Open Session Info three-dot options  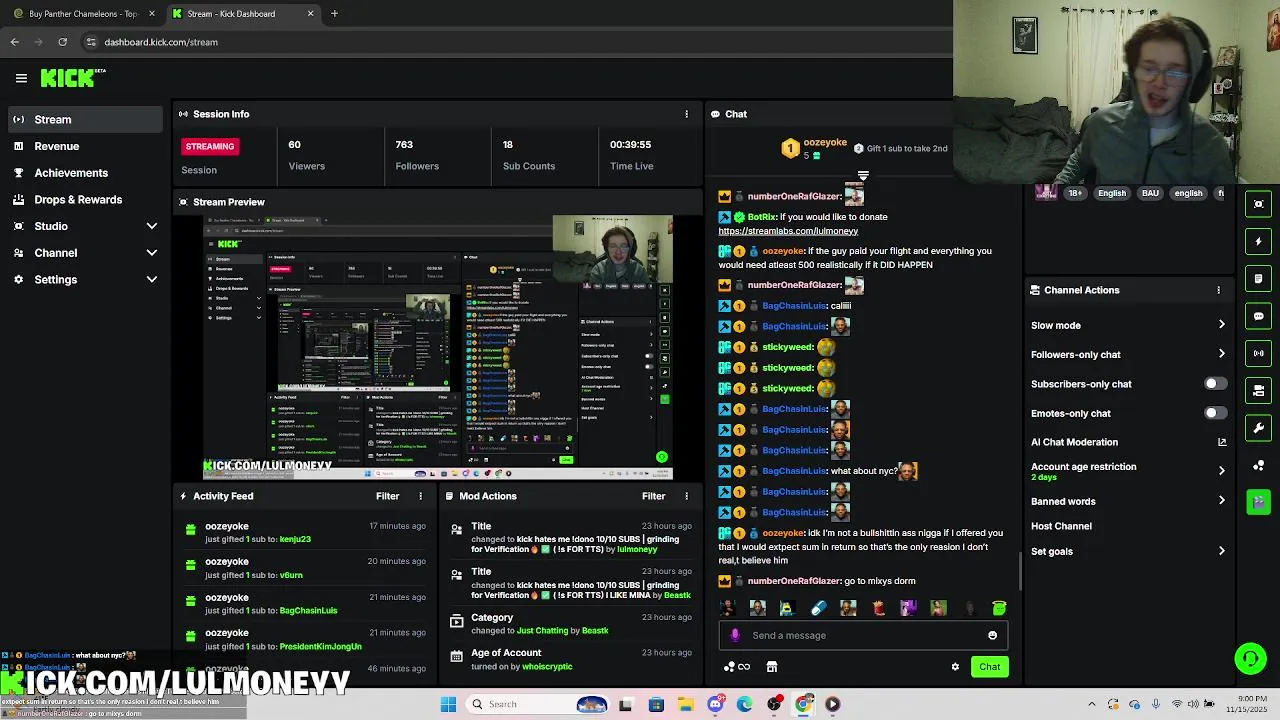686,114
